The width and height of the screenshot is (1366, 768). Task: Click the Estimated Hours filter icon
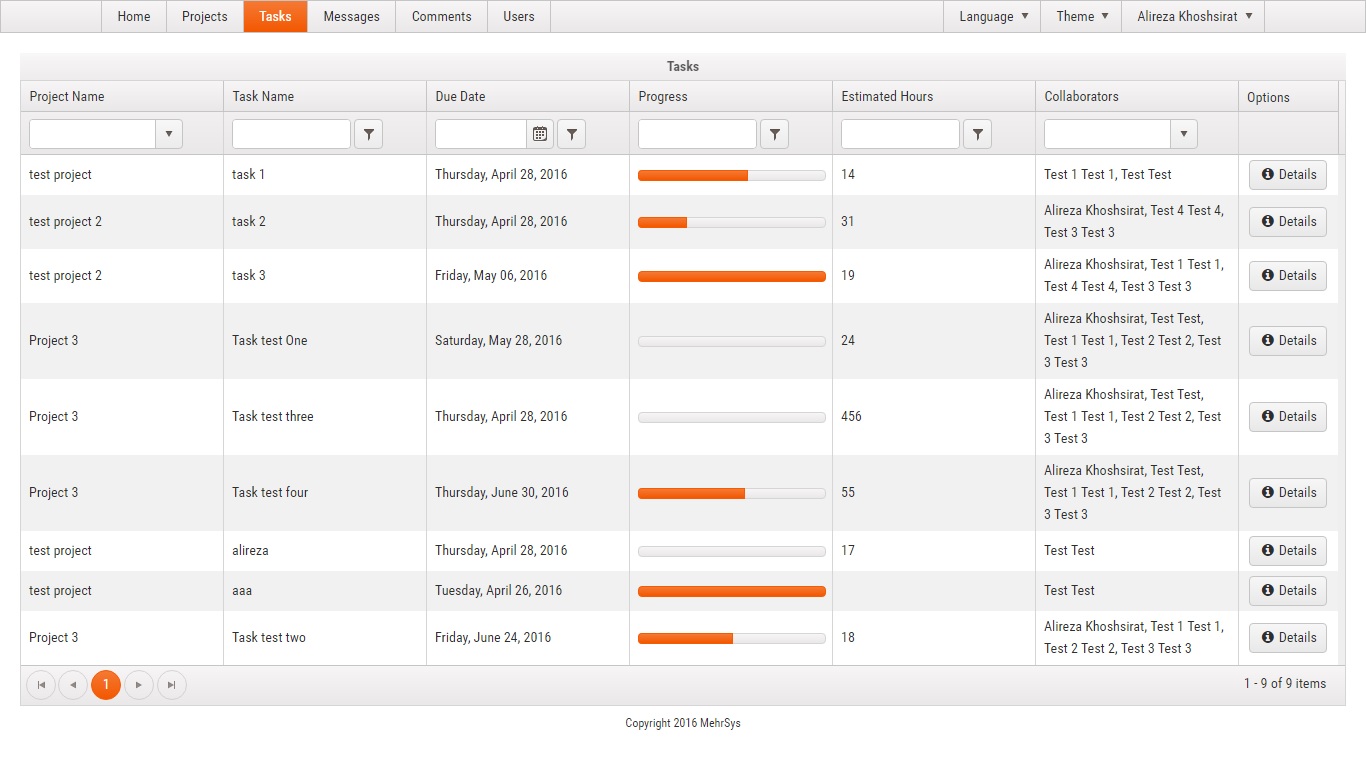coord(977,134)
